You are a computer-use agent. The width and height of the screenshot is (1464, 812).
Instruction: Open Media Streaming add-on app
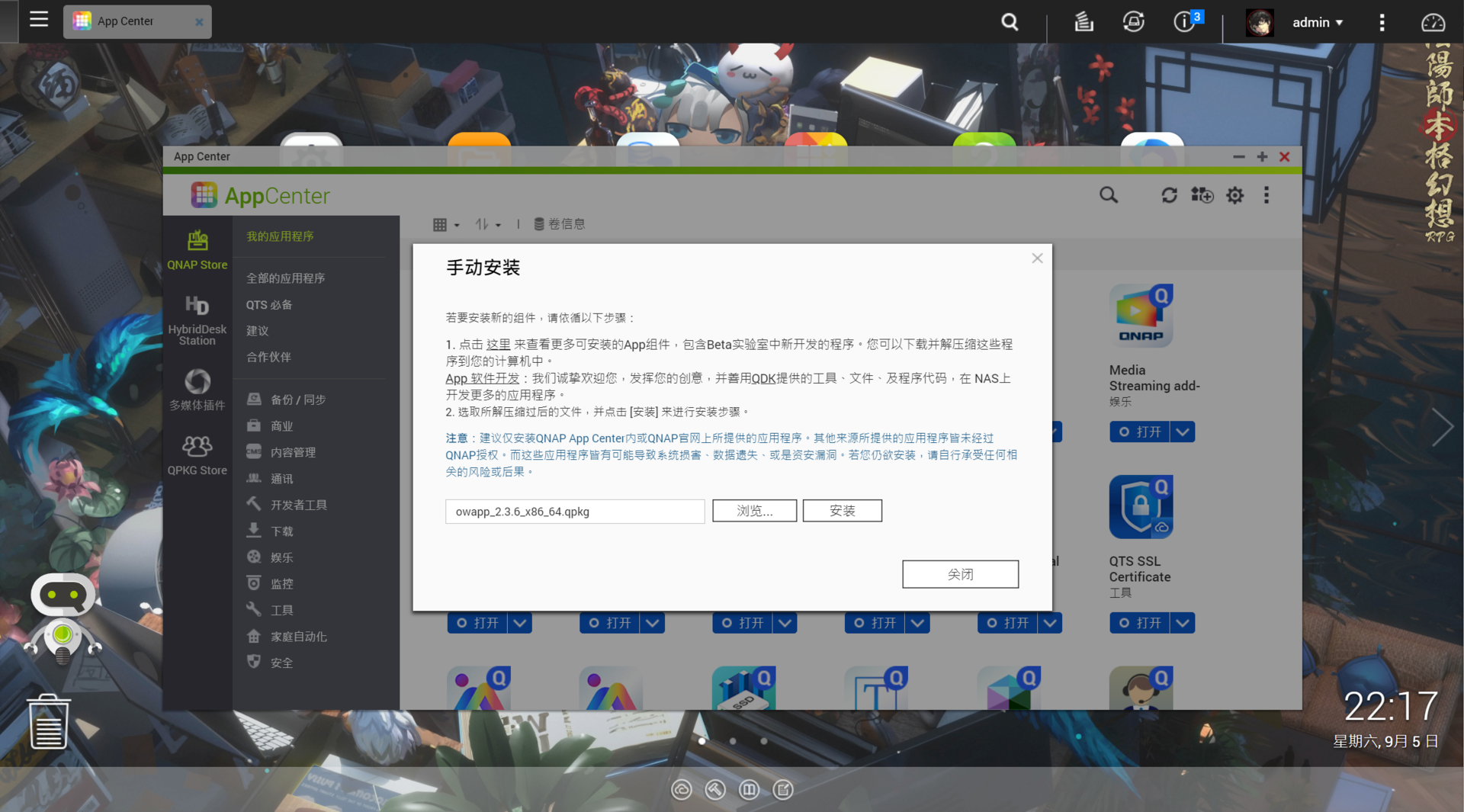point(1139,432)
